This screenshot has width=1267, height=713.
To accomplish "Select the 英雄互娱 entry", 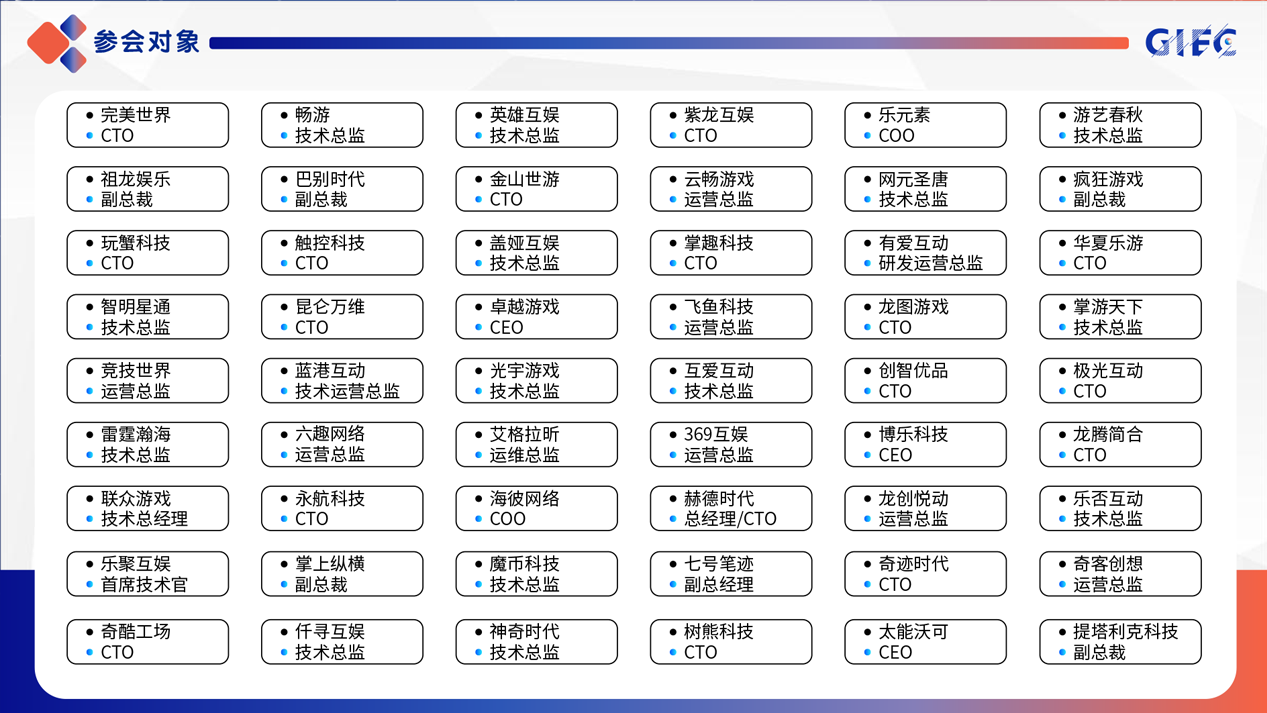I will [537, 125].
